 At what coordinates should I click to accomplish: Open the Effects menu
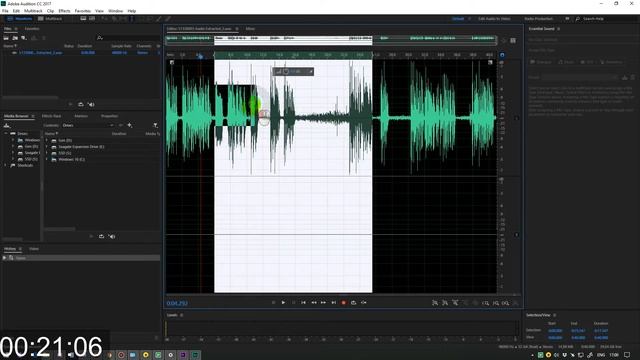click(64, 11)
